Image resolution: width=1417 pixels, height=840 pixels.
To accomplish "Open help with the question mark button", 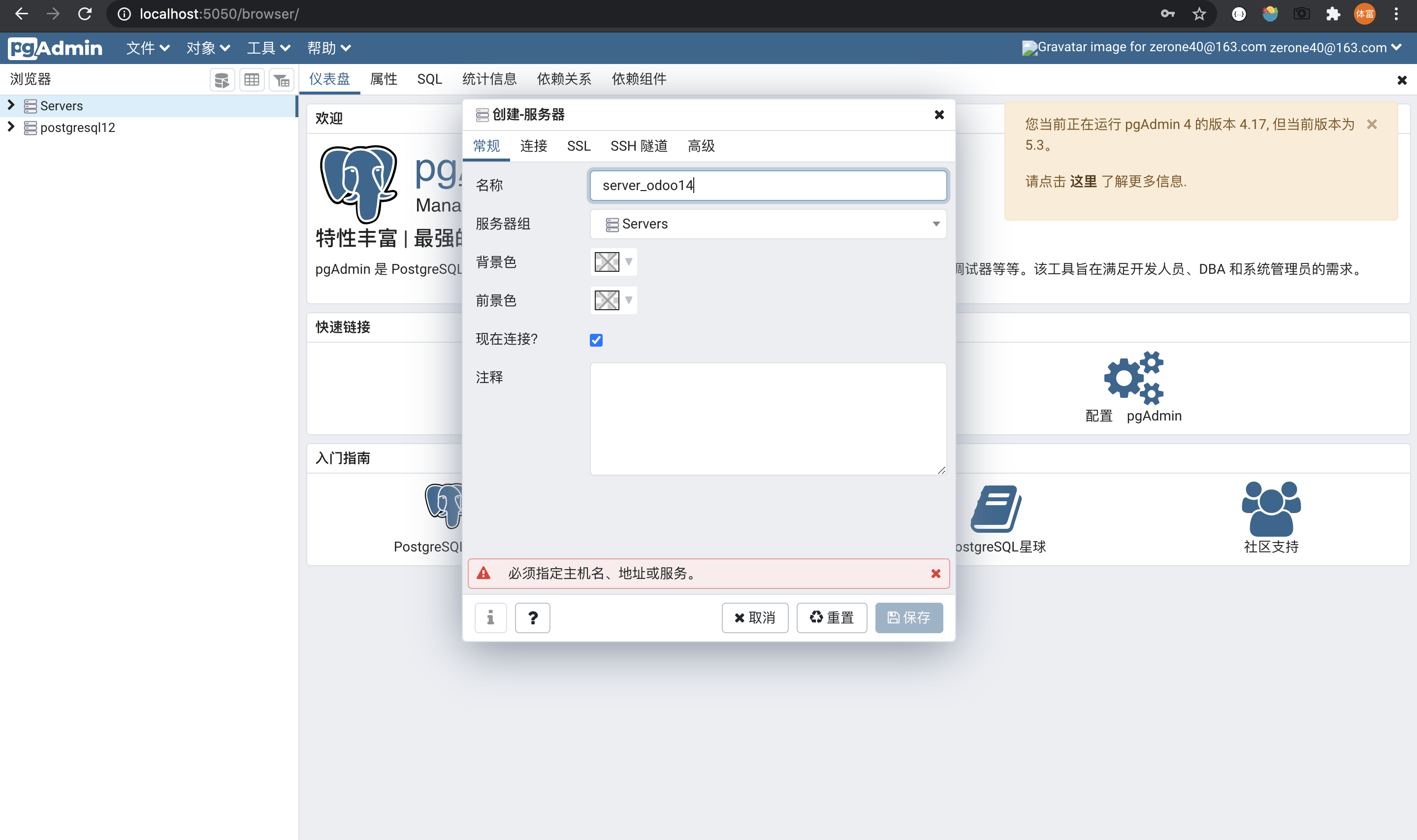I will click(x=532, y=617).
